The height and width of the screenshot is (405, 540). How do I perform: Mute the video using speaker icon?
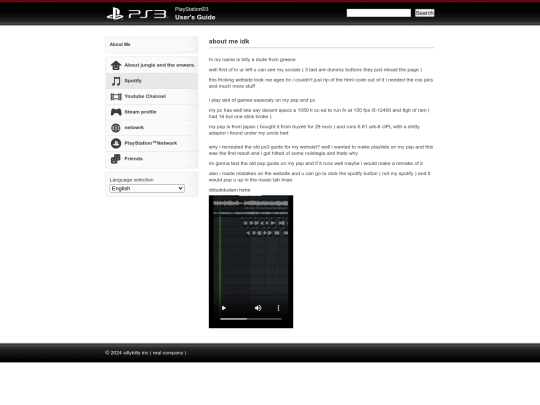click(x=258, y=308)
